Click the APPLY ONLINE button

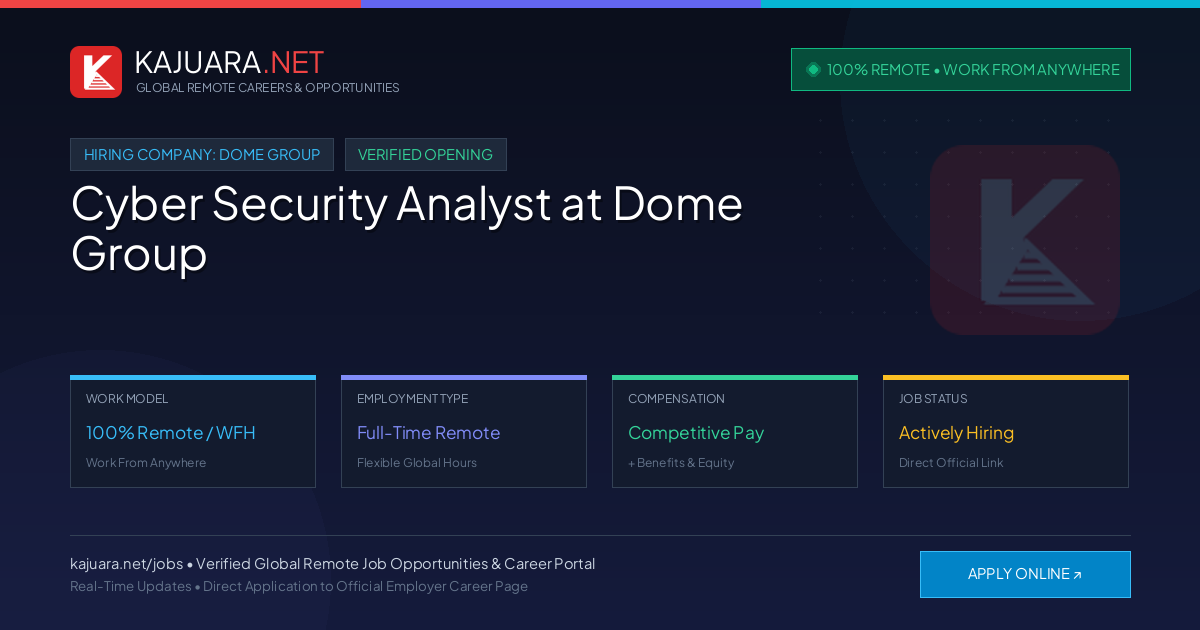pyautogui.click(x=1025, y=574)
